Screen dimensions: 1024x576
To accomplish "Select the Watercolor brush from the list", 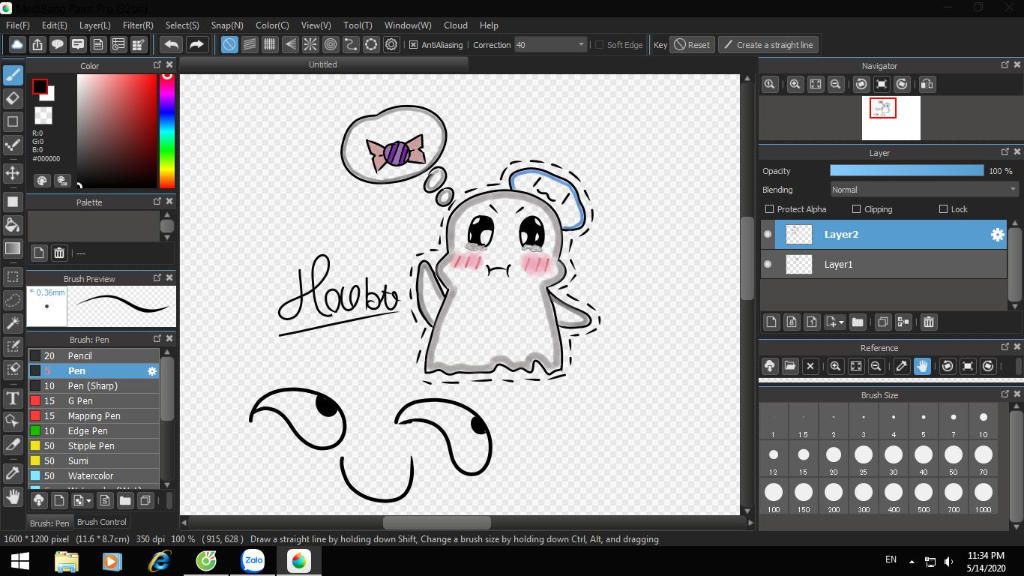I will point(90,476).
